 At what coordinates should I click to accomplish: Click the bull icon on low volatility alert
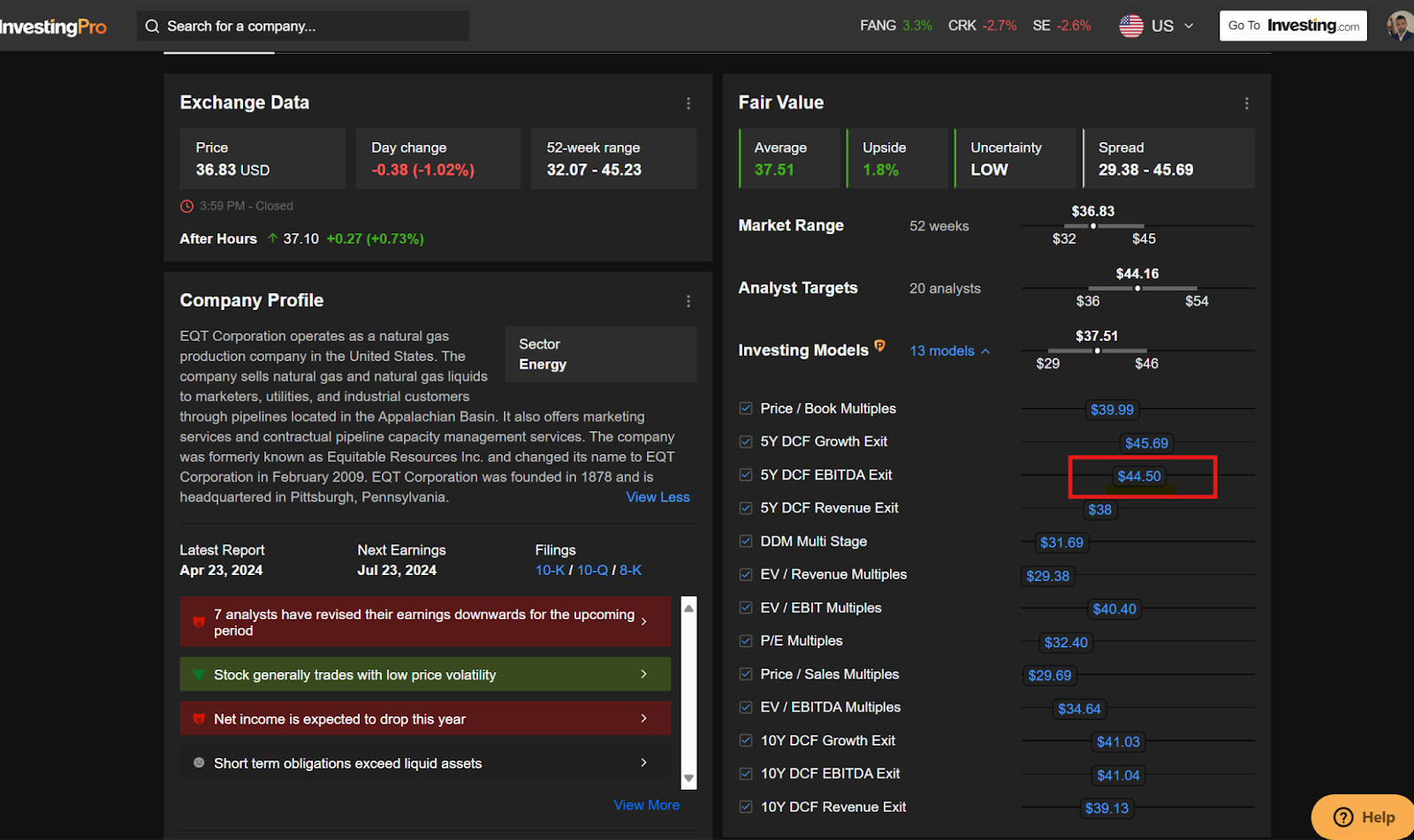click(x=199, y=675)
